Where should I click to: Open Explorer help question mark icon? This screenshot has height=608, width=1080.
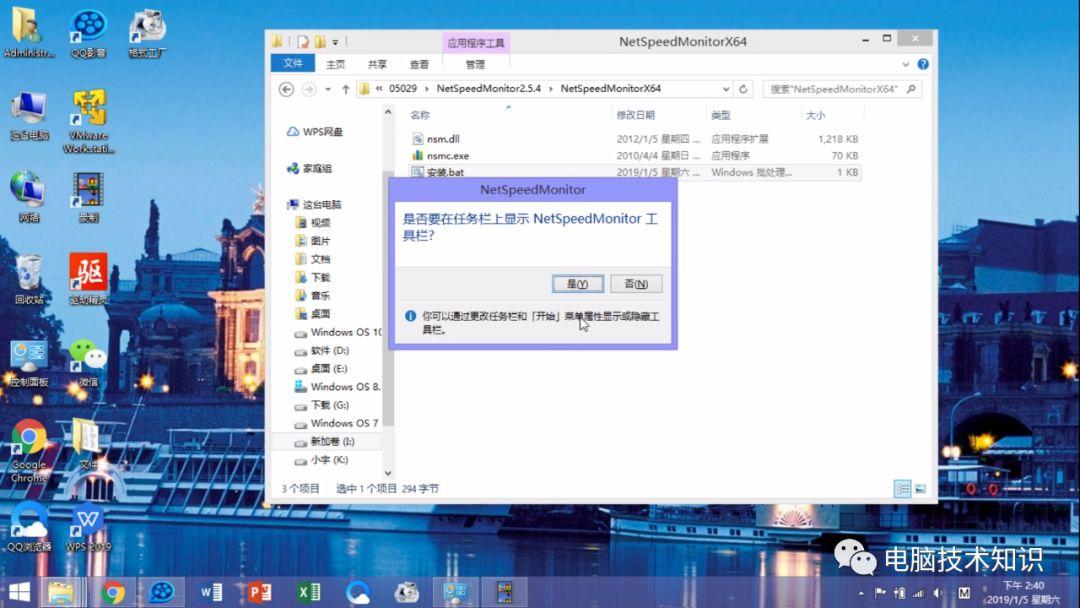tap(923, 64)
